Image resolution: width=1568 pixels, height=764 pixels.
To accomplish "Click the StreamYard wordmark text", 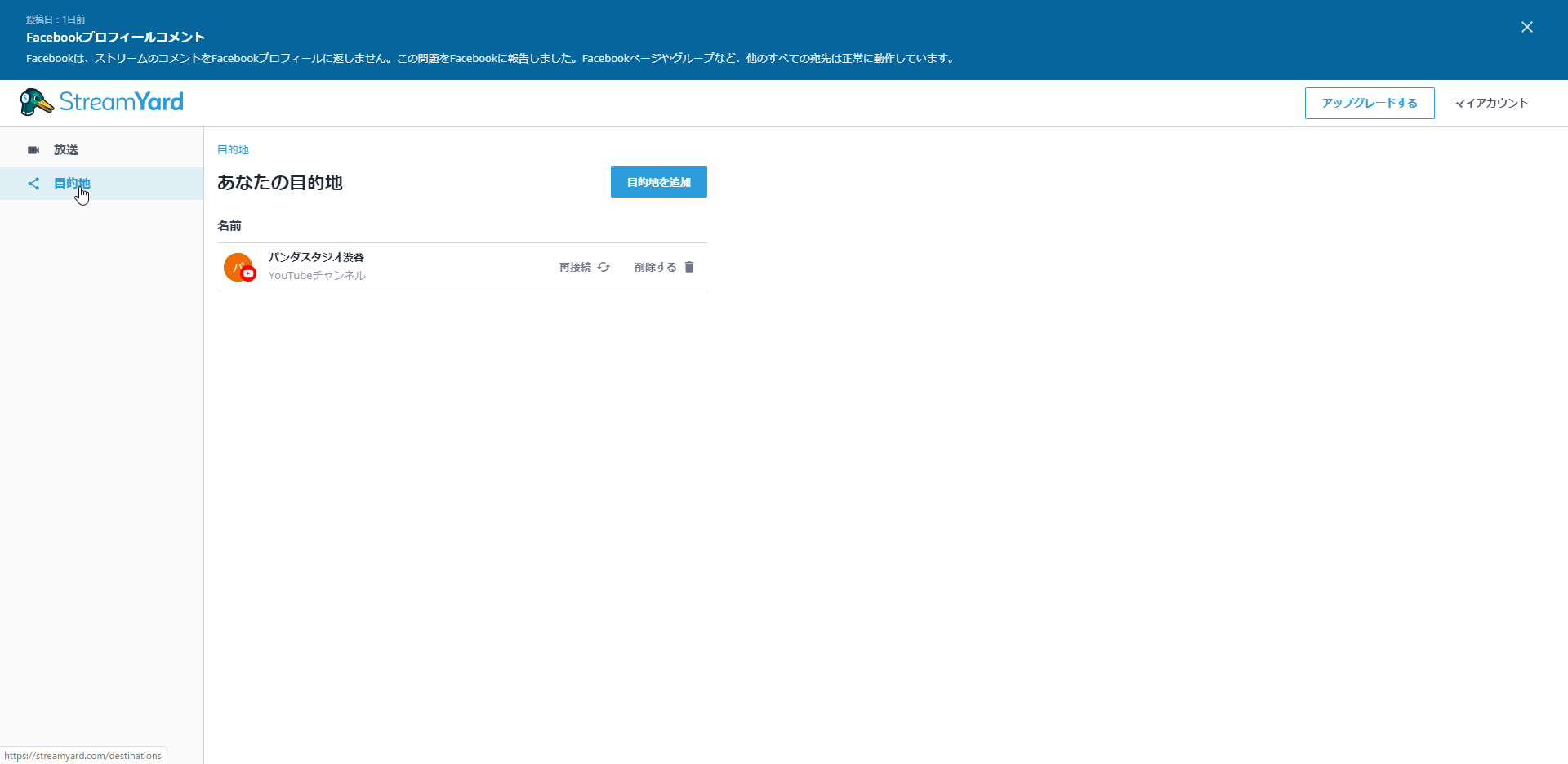I will coord(122,102).
